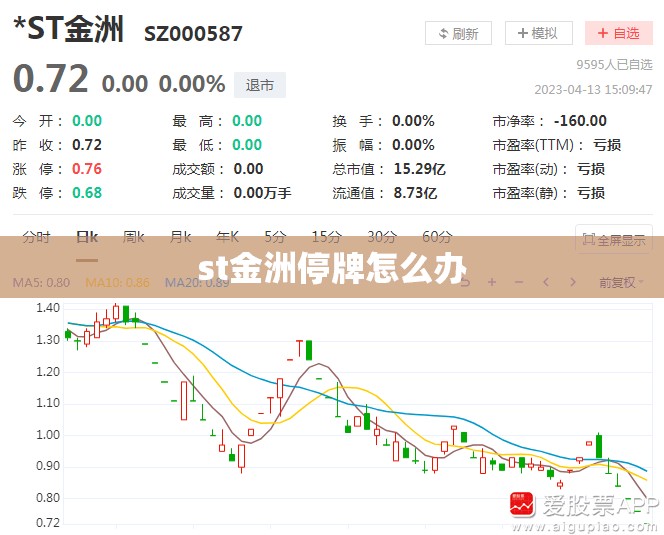Click the 流通值 value 8.73亿
Screen dimensions: 664x535
coord(415,193)
